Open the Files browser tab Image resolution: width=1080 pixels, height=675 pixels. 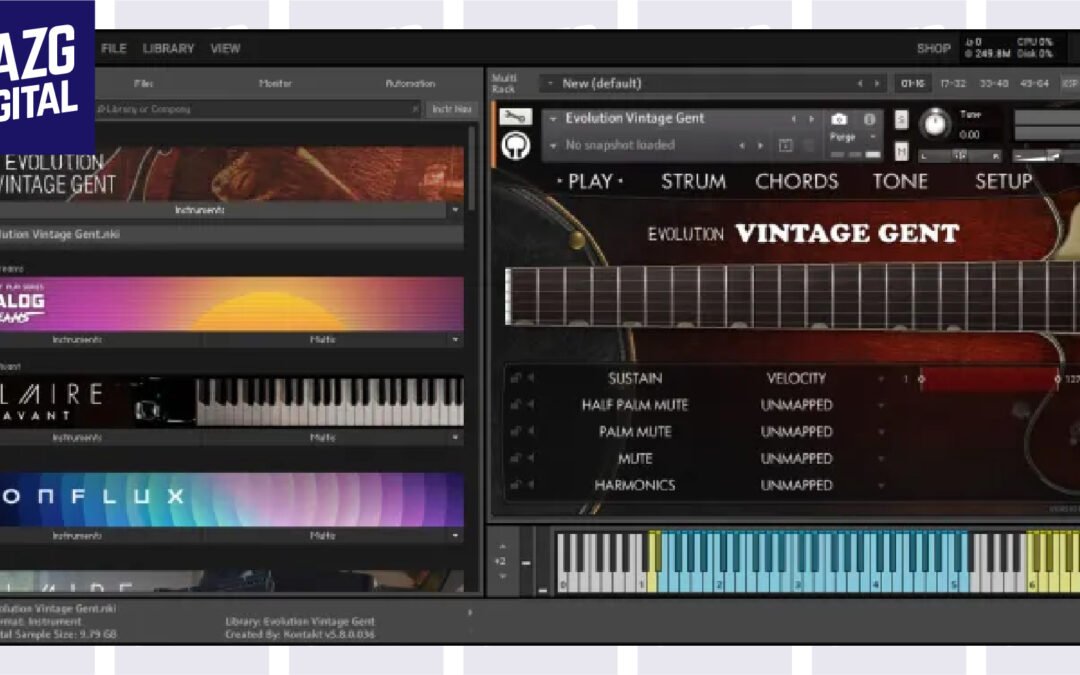(143, 83)
